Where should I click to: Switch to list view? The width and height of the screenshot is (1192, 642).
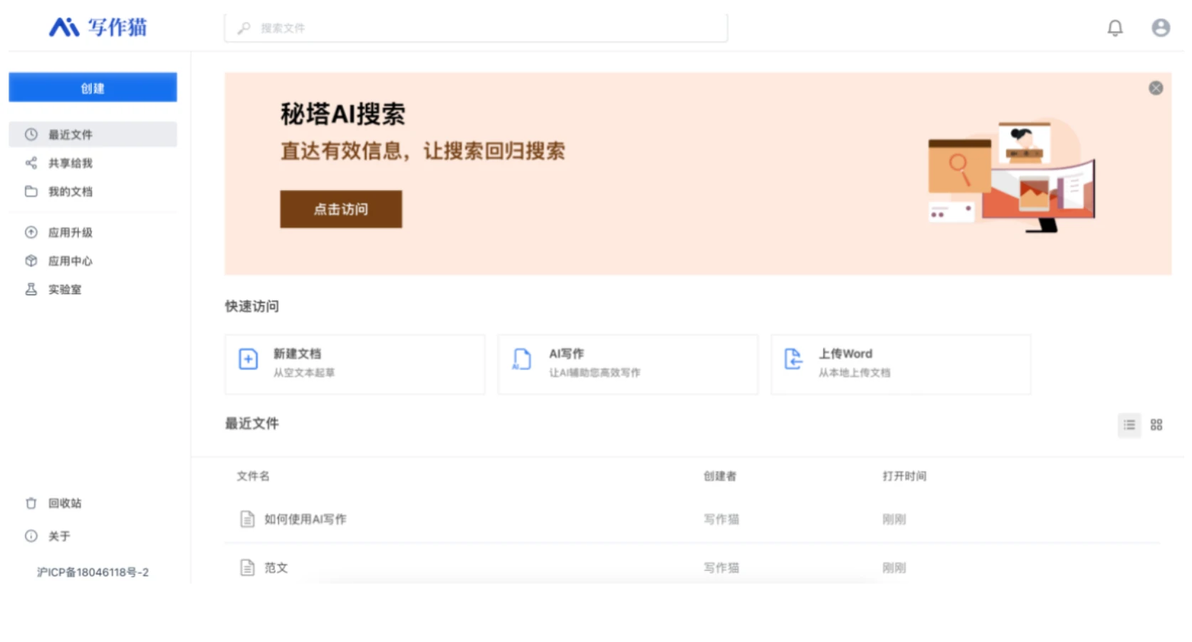tap(1130, 425)
